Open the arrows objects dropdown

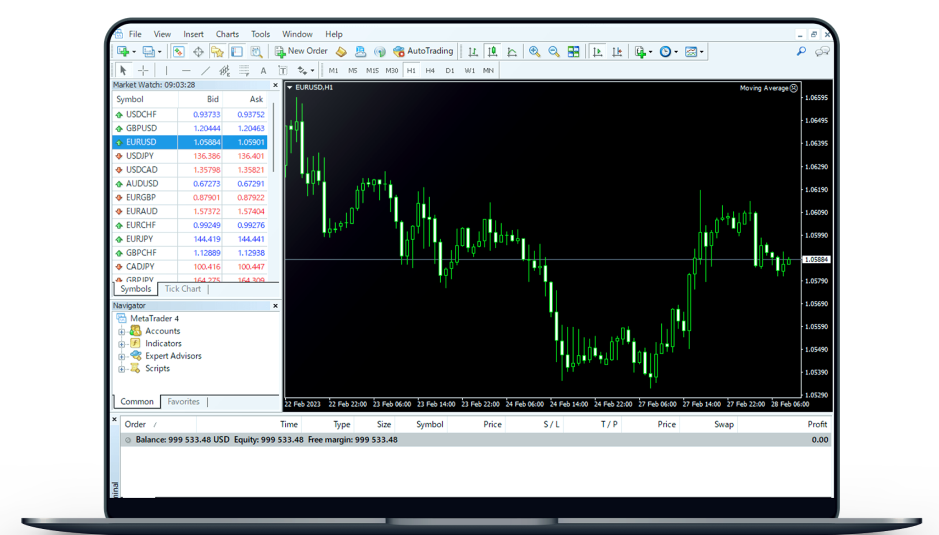[x=306, y=71]
